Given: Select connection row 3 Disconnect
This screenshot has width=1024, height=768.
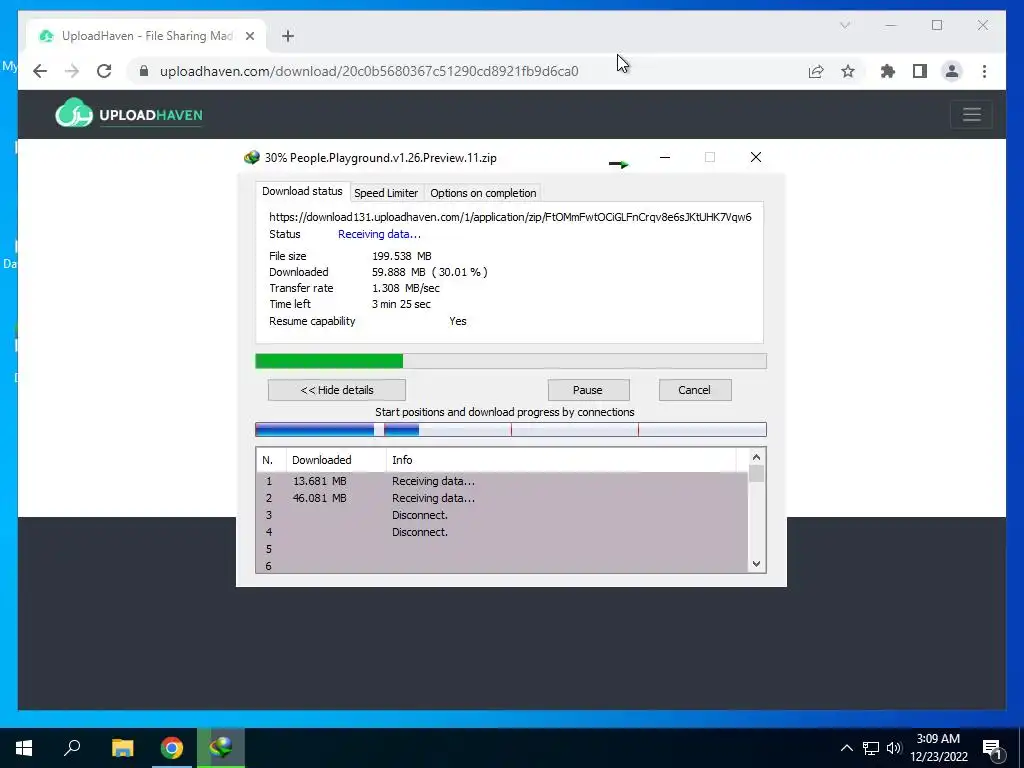Looking at the screenshot, I should click(502, 515).
